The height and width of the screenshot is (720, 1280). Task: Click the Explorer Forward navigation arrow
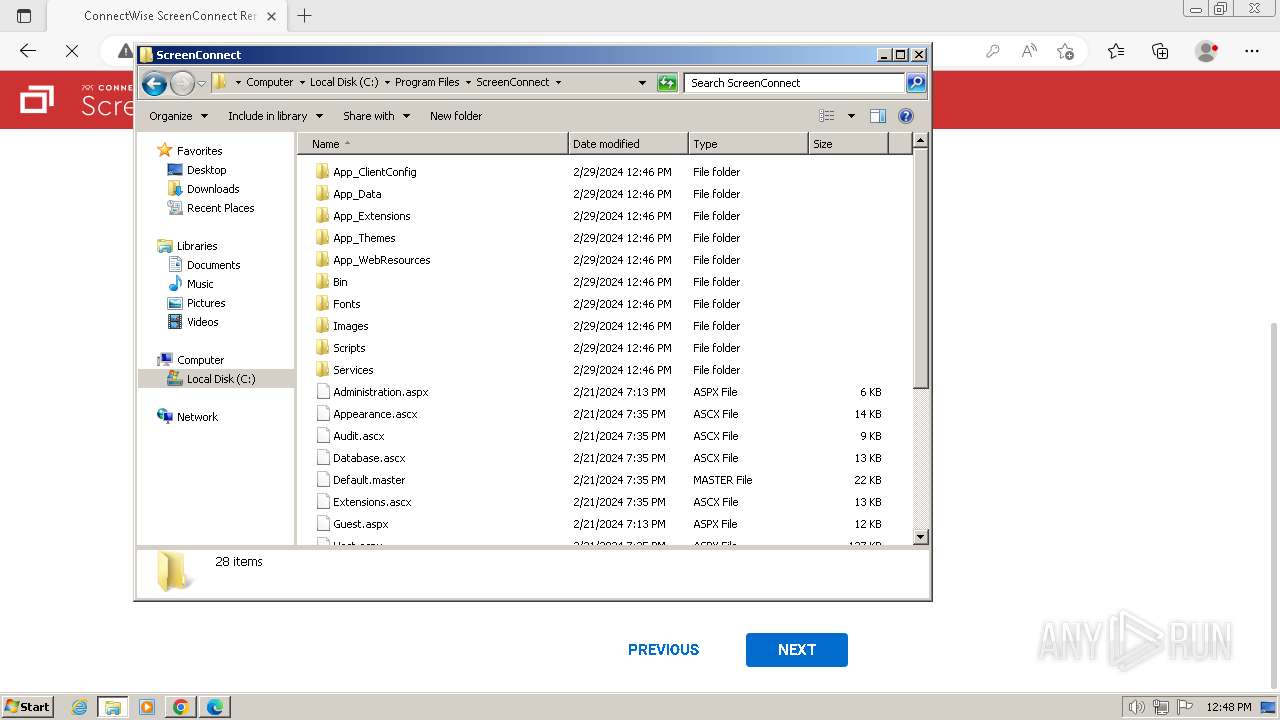pyautogui.click(x=182, y=83)
